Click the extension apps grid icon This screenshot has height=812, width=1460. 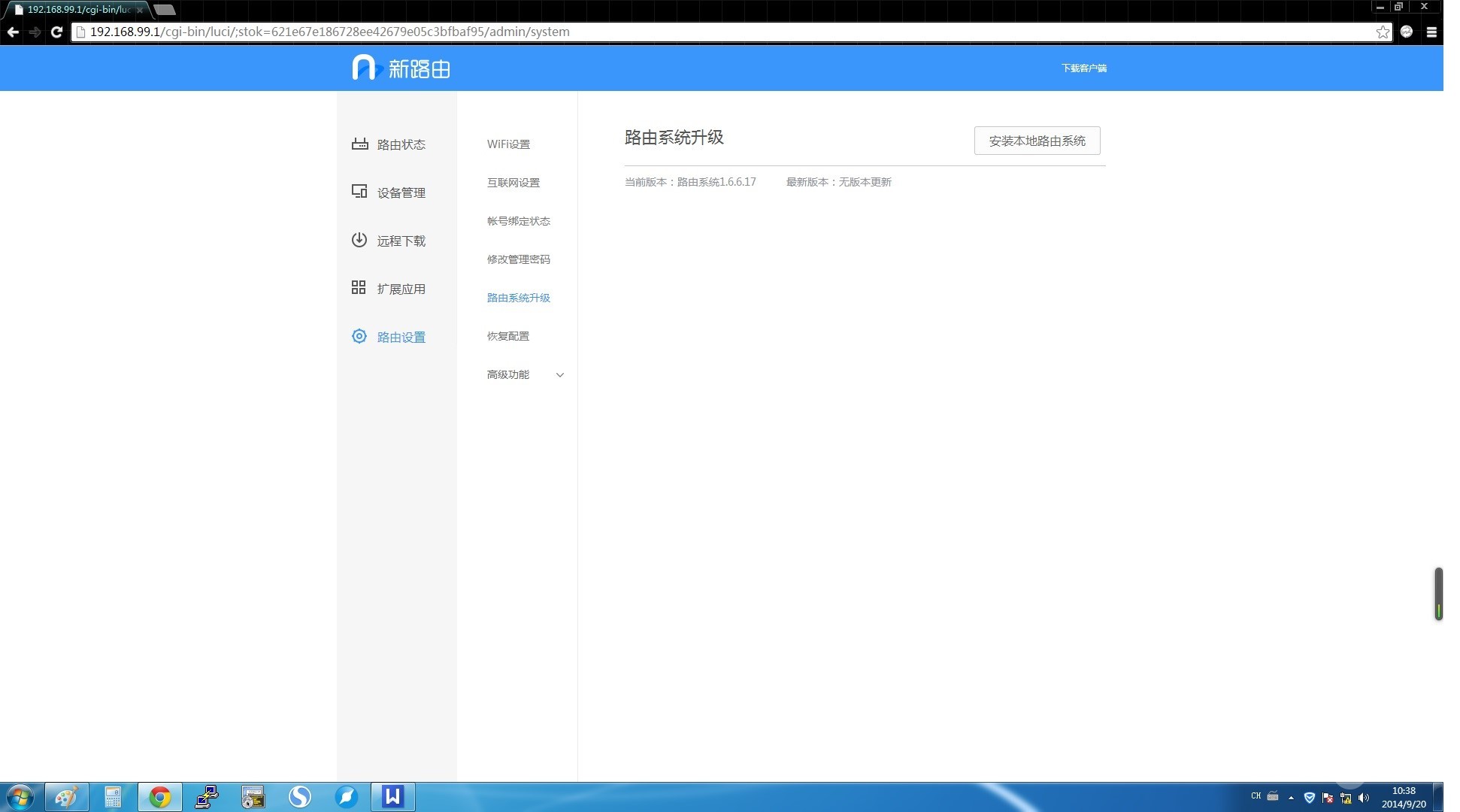point(359,288)
